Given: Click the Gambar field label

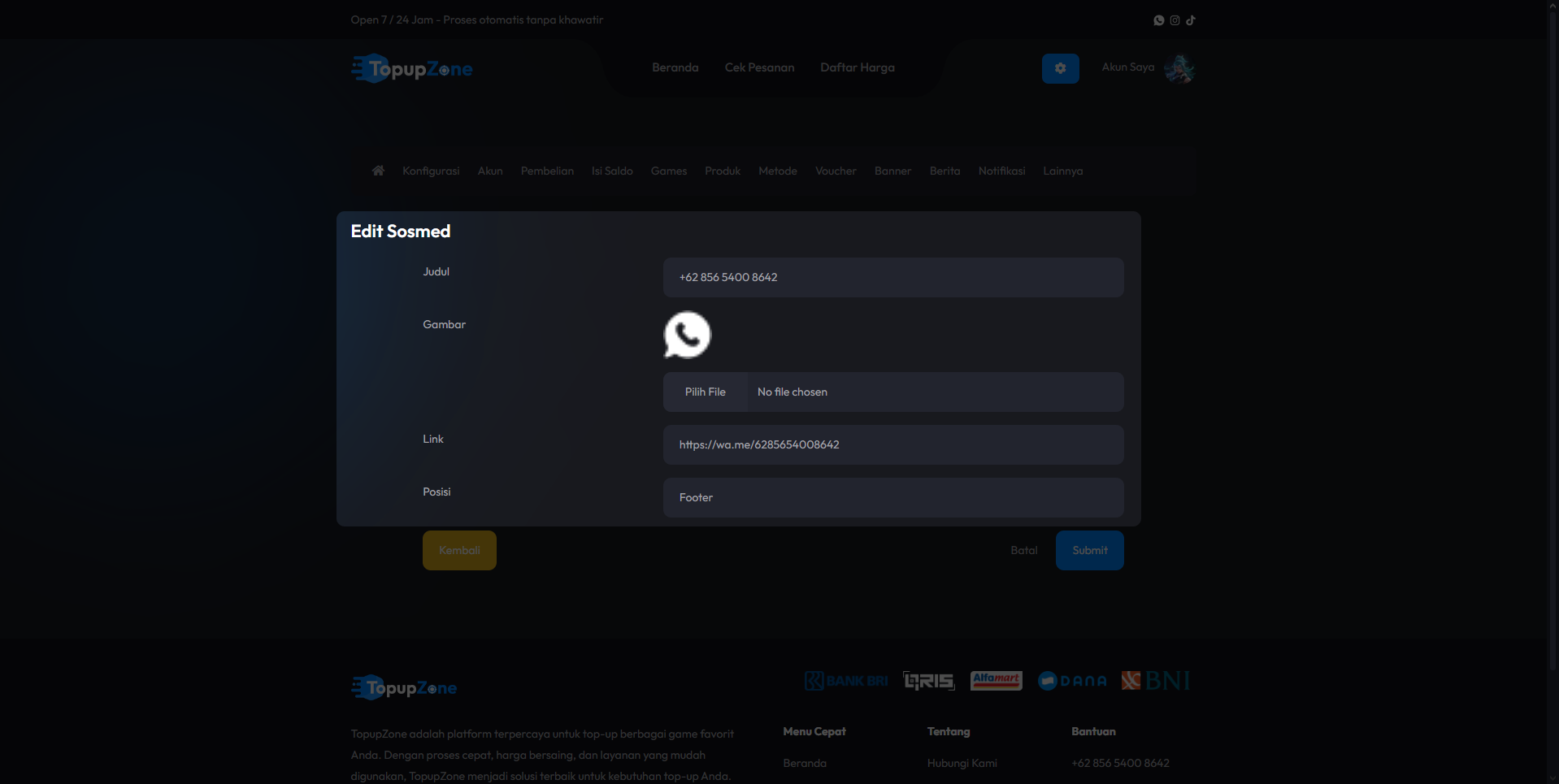Looking at the screenshot, I should pyautogui.click(x=444, y=324).
